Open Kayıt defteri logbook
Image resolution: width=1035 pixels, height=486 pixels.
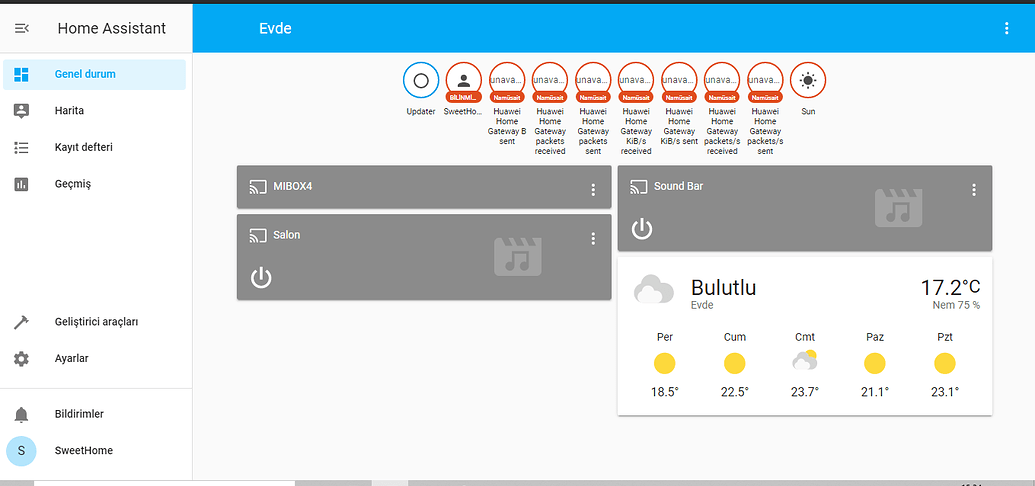pyautogui.click(x=94, y=147)
